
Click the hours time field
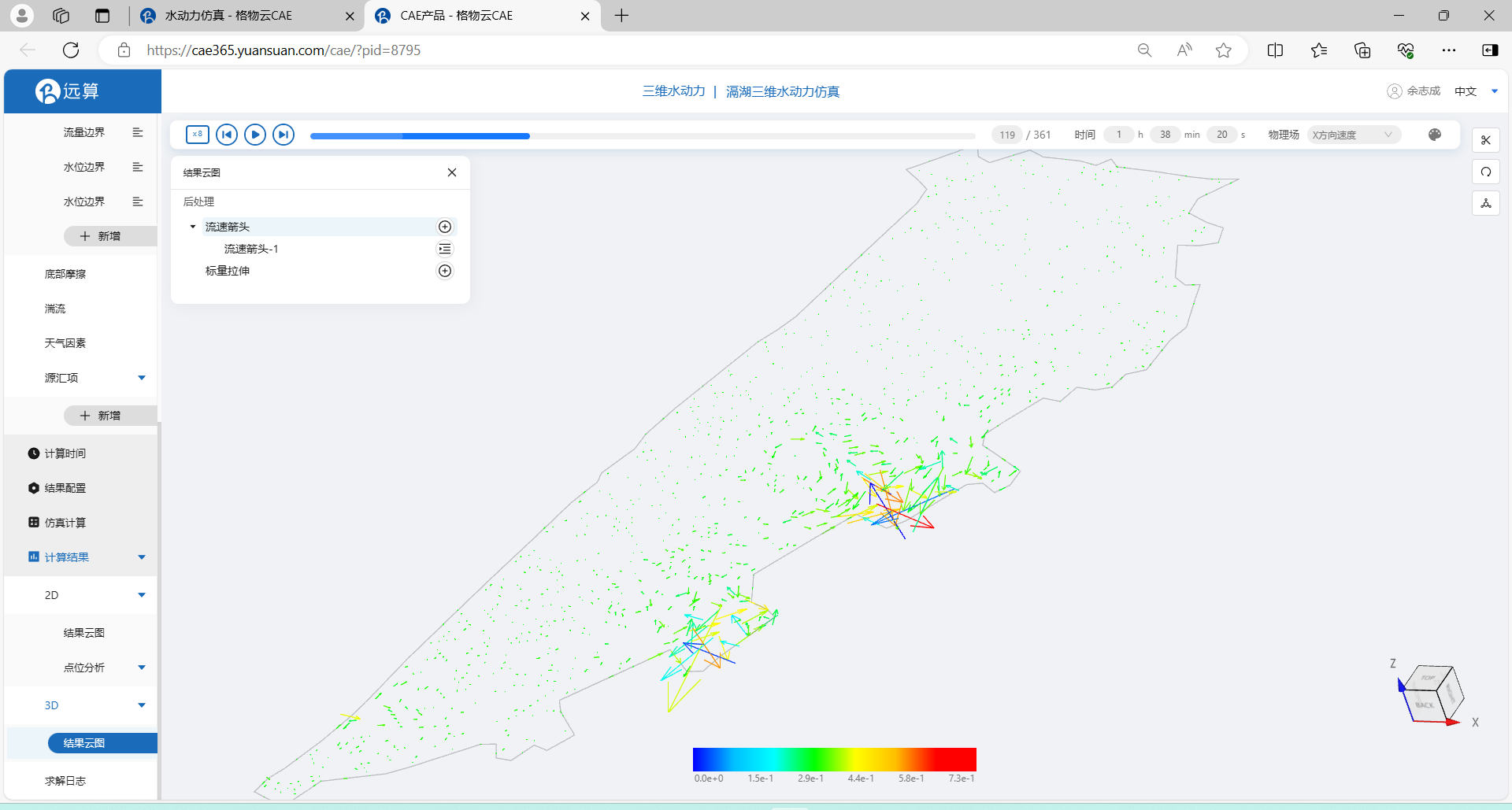(1119, 135)
